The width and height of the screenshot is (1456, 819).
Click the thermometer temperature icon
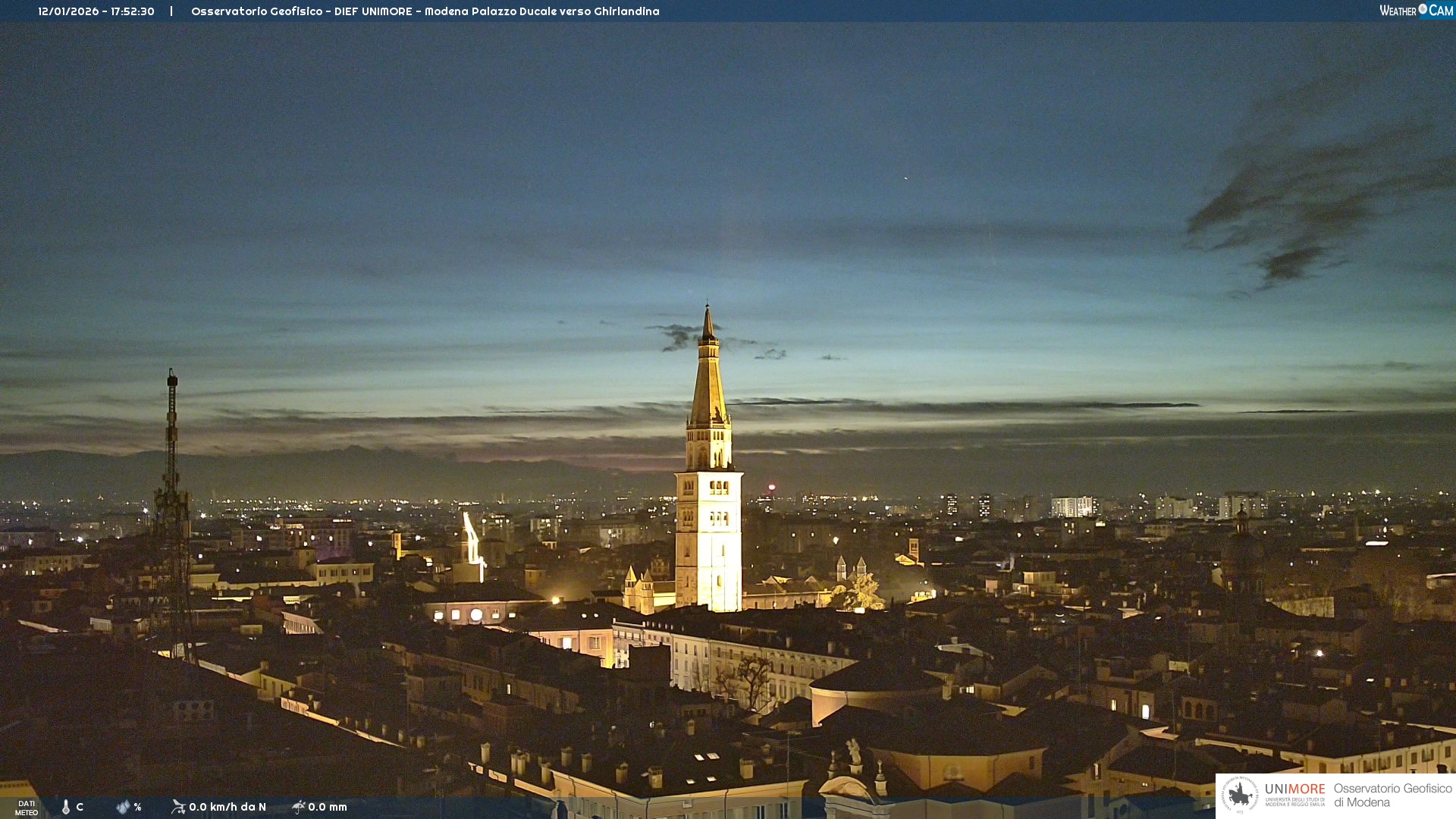coord(66,807)
